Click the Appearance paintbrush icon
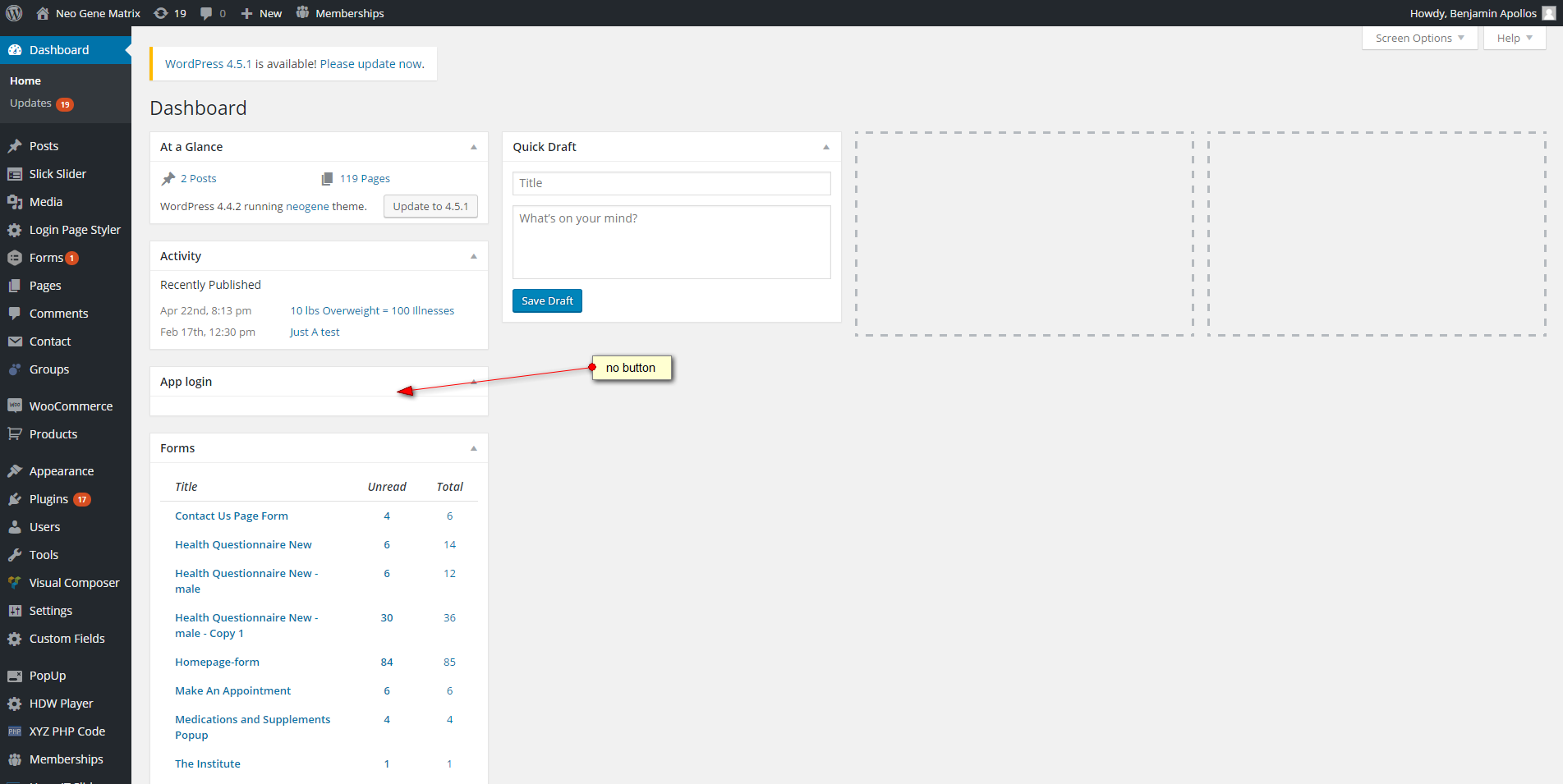1563x784 pixels. point(15,471)
